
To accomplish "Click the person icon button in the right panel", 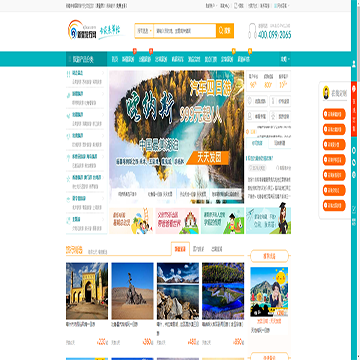I will coord(257,116).
